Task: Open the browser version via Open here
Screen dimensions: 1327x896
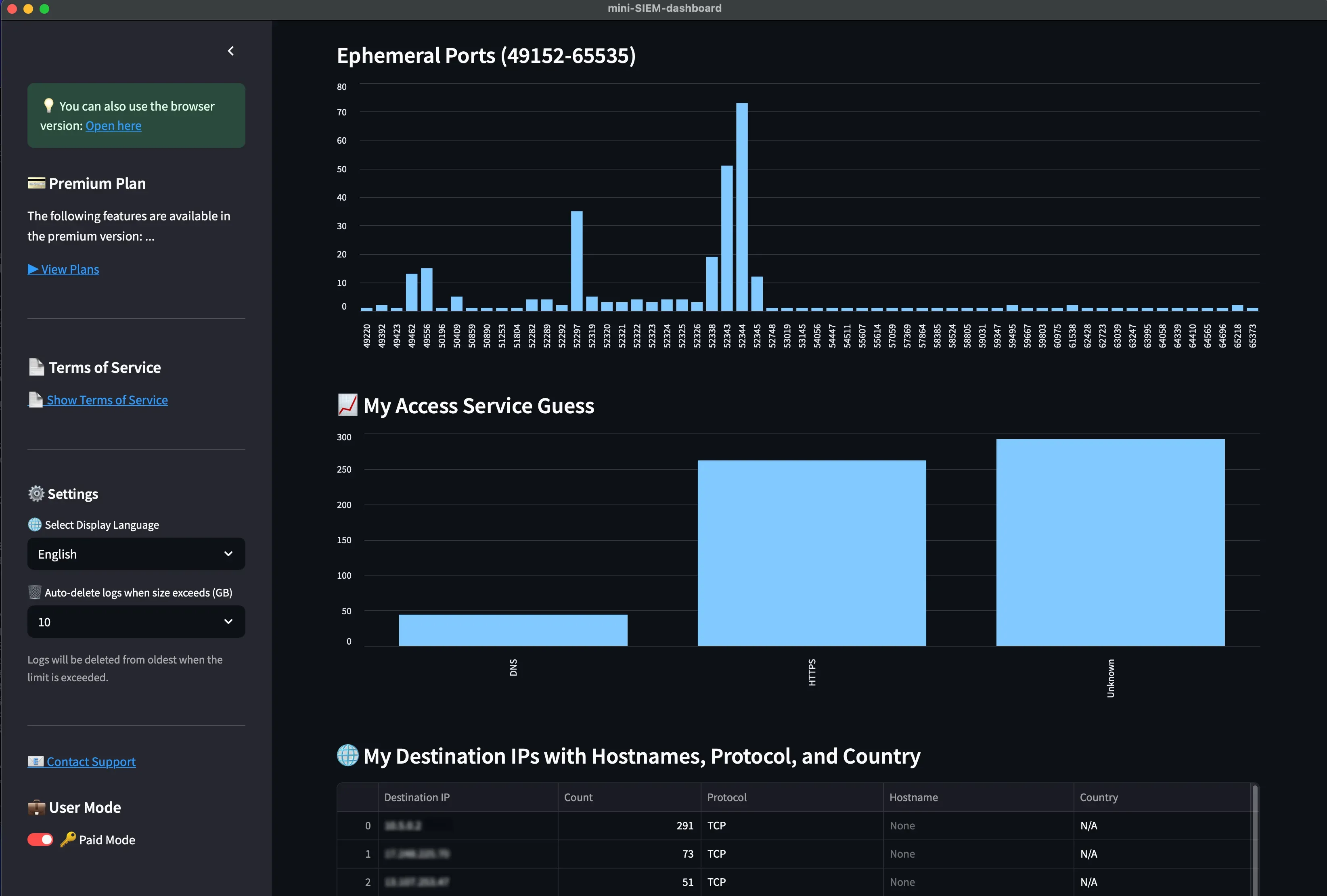Action: (x=113, y=126)
